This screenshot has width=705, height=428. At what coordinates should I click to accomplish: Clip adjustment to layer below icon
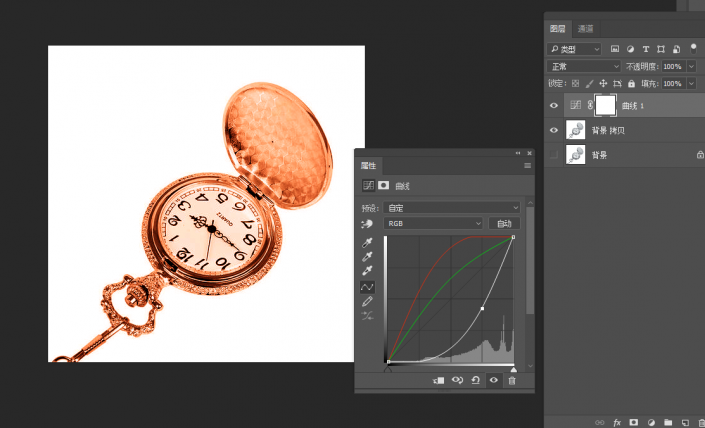tap(438, 380)
